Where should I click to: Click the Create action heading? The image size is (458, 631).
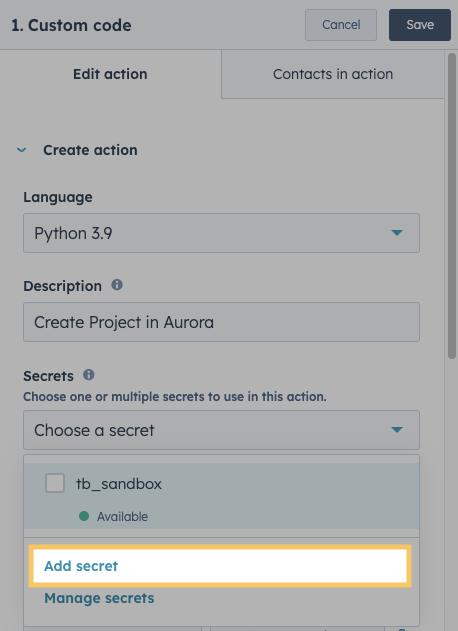(90, 150)
